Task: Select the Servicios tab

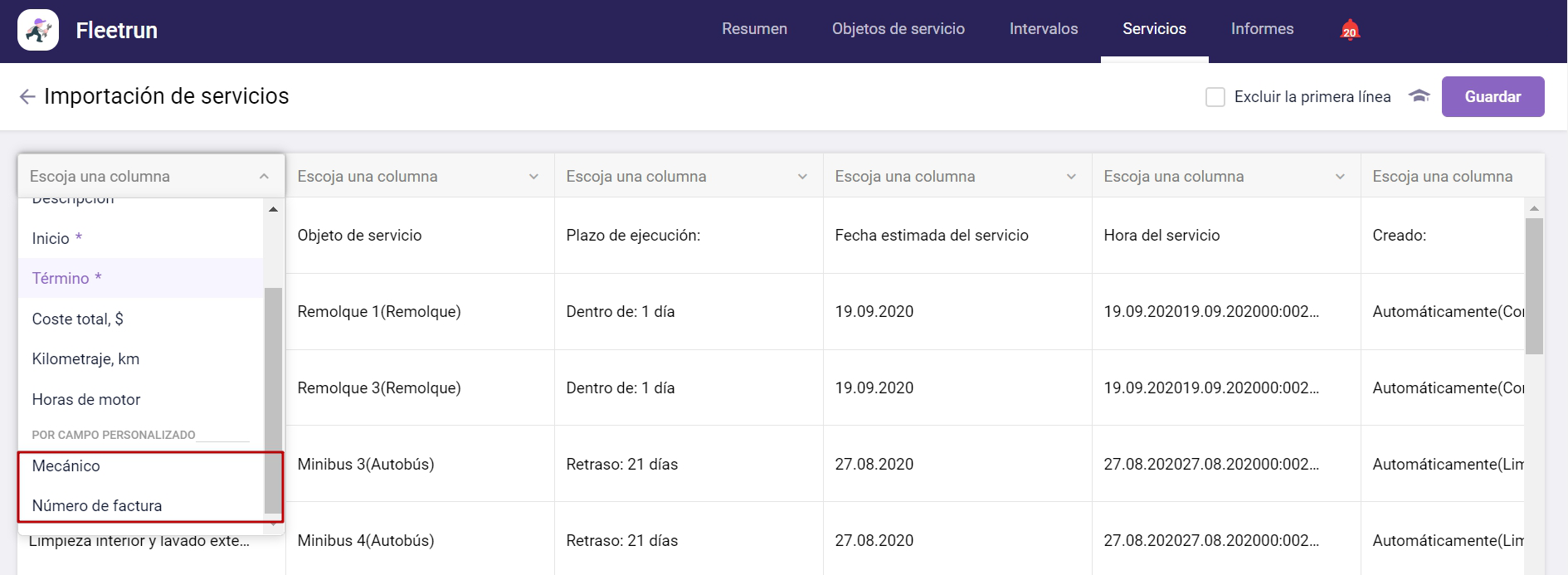Action: tap(1154, 29)
